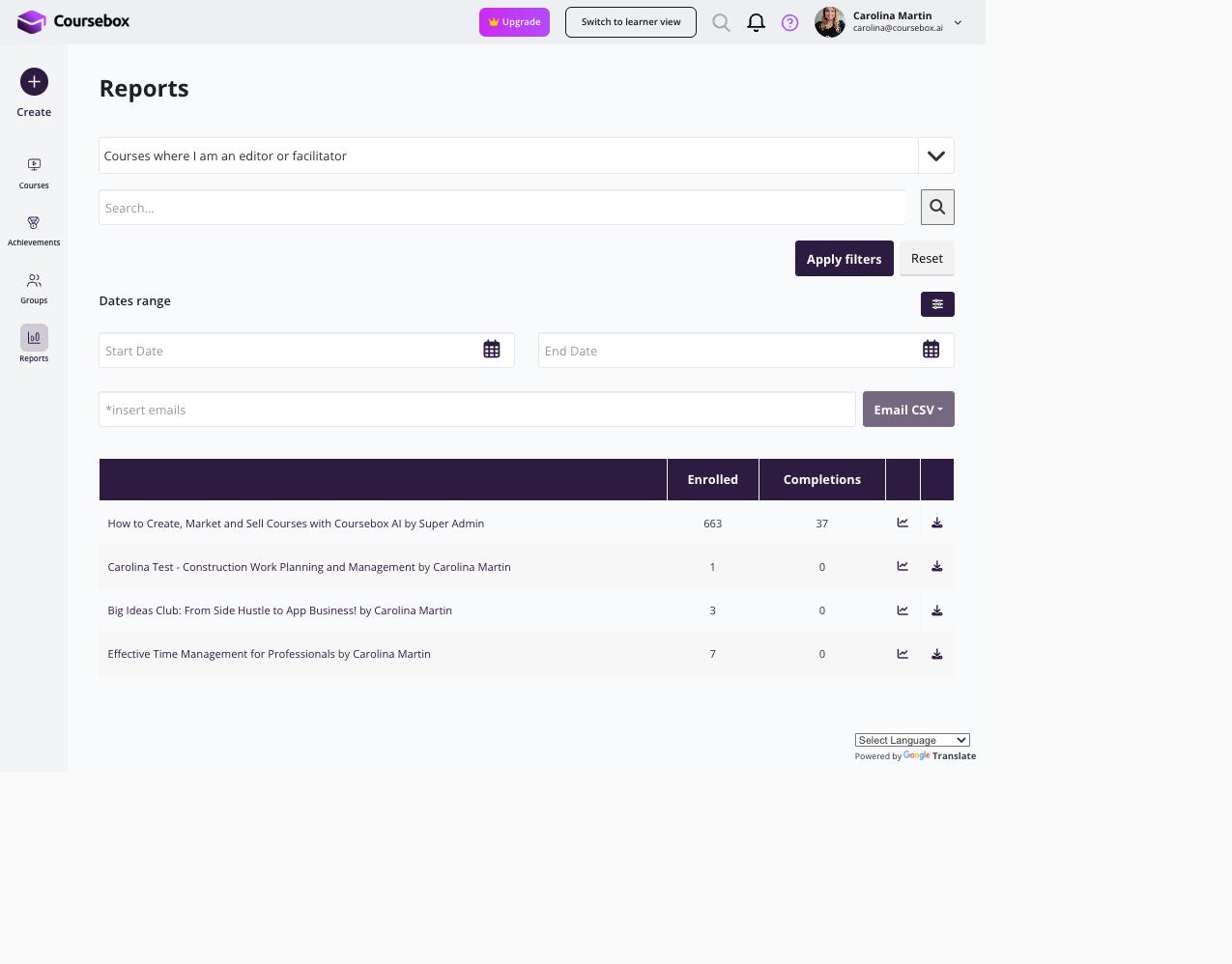View chart for Carolina Test Construction course
Screen dimensions: 1232x964
[903, 566]
